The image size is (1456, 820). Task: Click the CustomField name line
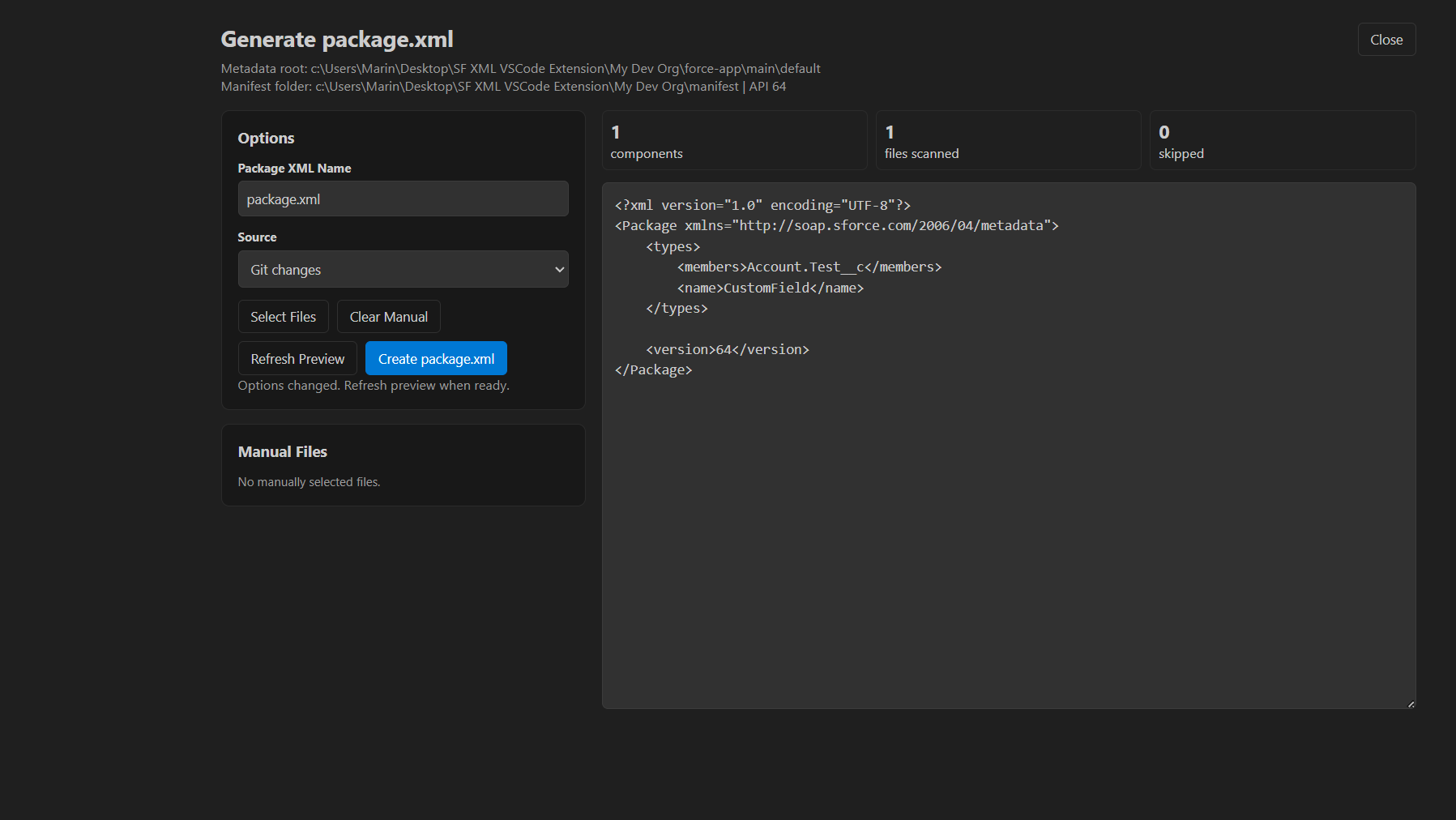[770, 288]
